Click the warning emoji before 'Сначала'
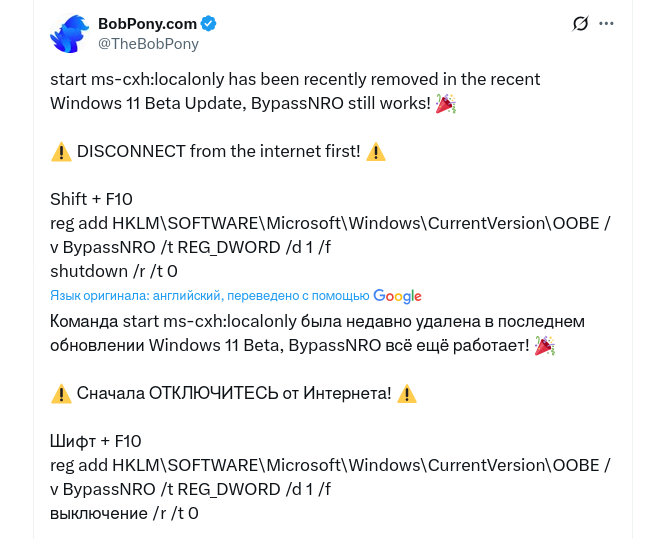Image resolution: width=650 pixels, height=539 pixels. point(61,394)
